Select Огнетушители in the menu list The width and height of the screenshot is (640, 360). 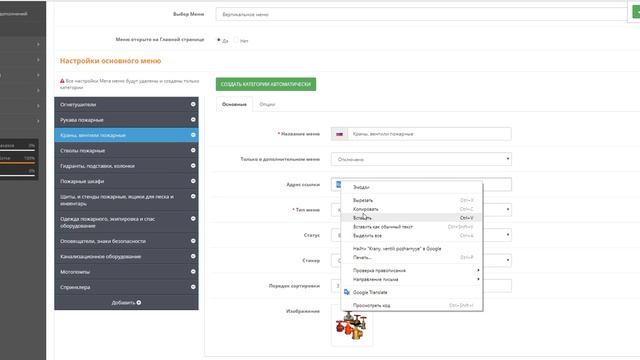pyautogui.click(x=127, y=104)
